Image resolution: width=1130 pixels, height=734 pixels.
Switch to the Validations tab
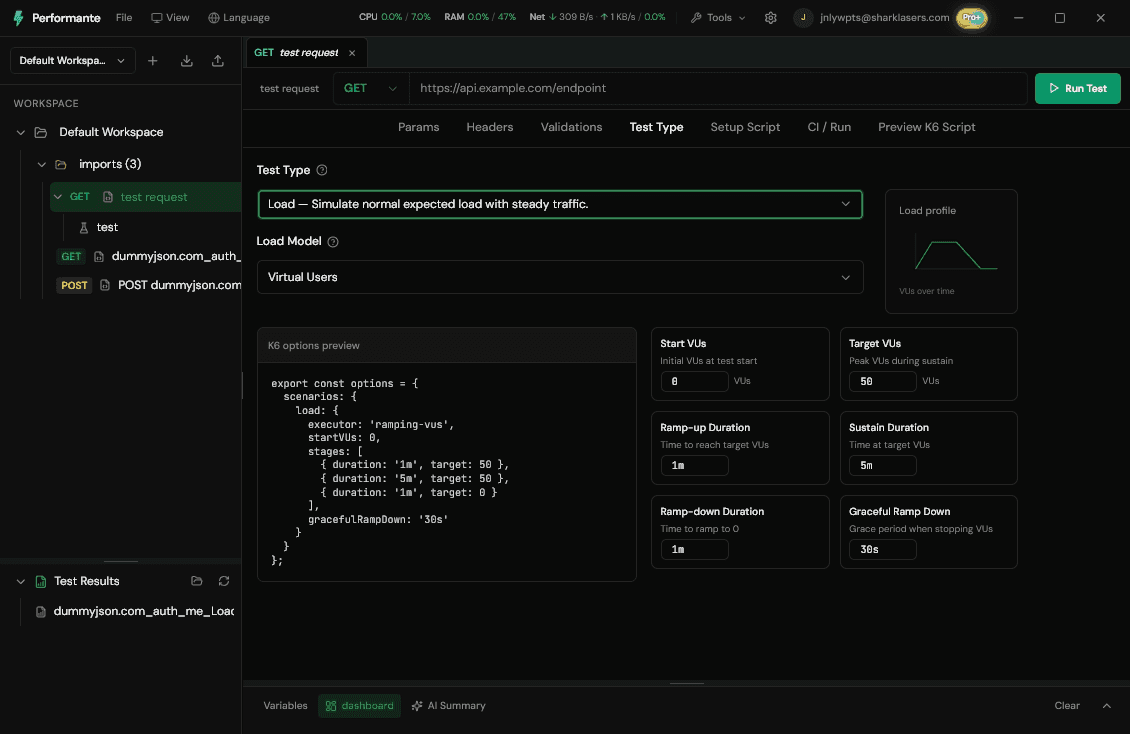click(571, 127)
